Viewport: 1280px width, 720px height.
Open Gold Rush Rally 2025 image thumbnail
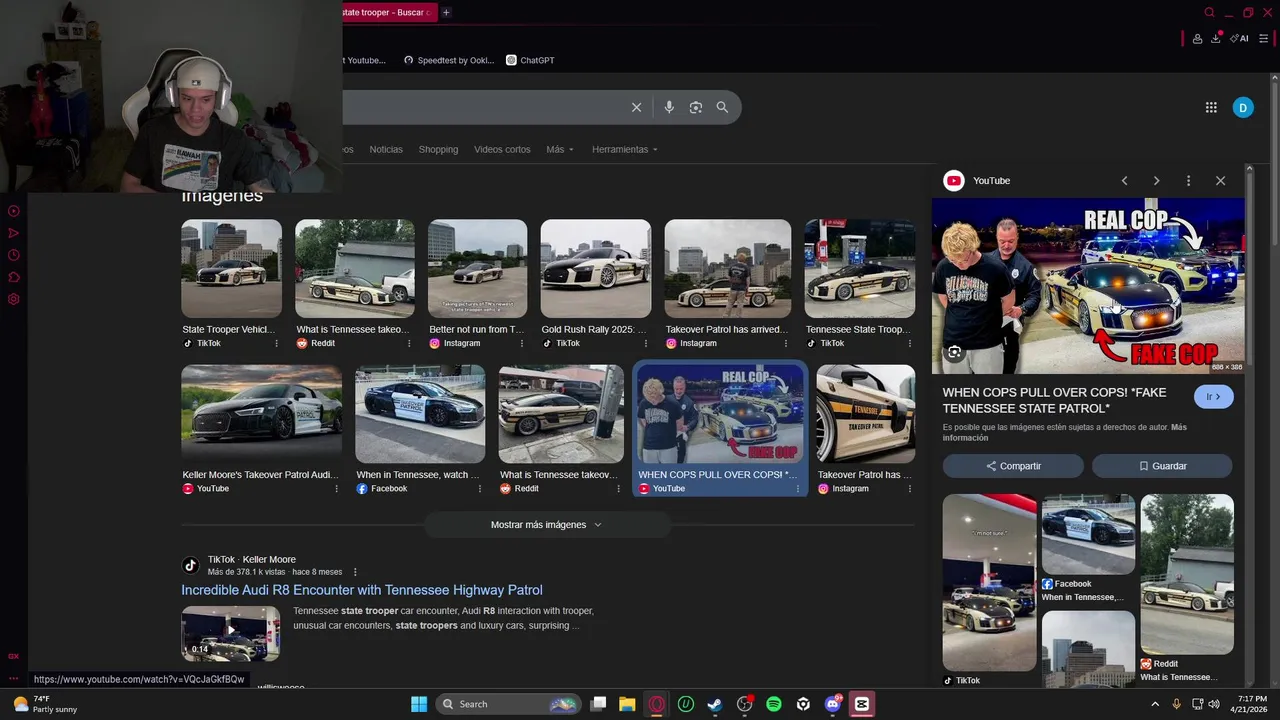pyautogui.click(x=596, y=268)
